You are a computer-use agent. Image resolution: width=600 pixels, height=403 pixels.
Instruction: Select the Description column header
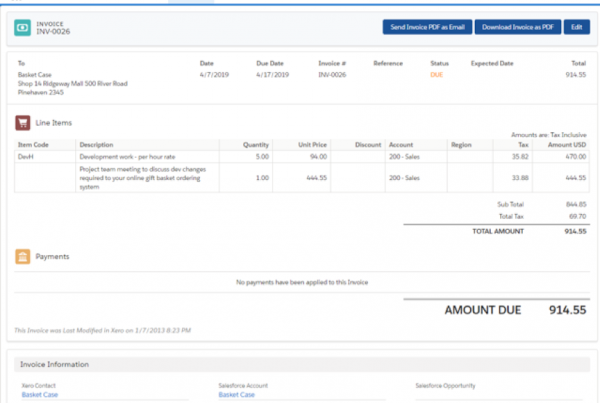point(97,144)
